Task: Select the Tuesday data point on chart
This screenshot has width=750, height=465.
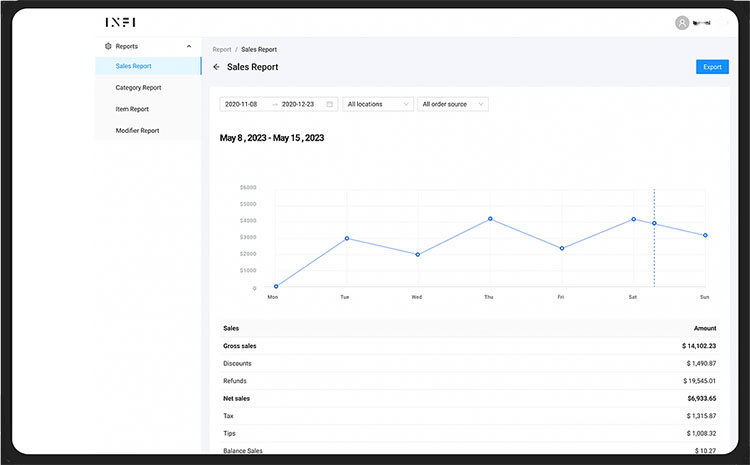Action: [x=346, y=238]
